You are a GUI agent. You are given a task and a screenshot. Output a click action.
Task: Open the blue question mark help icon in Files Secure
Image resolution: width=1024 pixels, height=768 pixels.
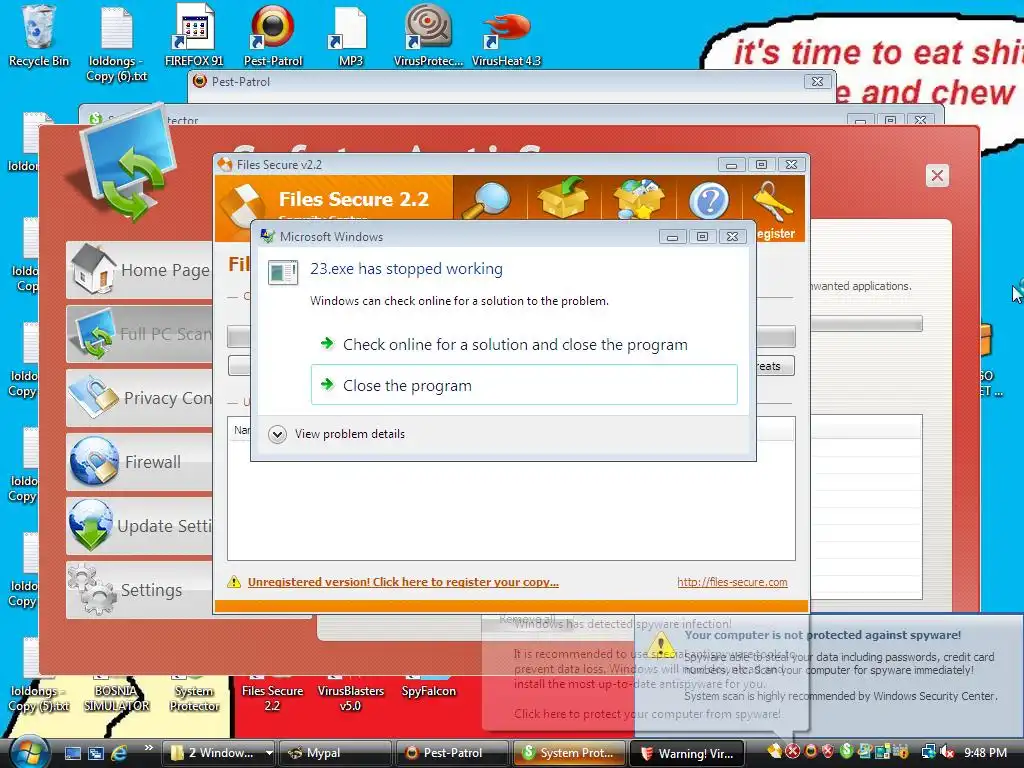pos(709,200)
